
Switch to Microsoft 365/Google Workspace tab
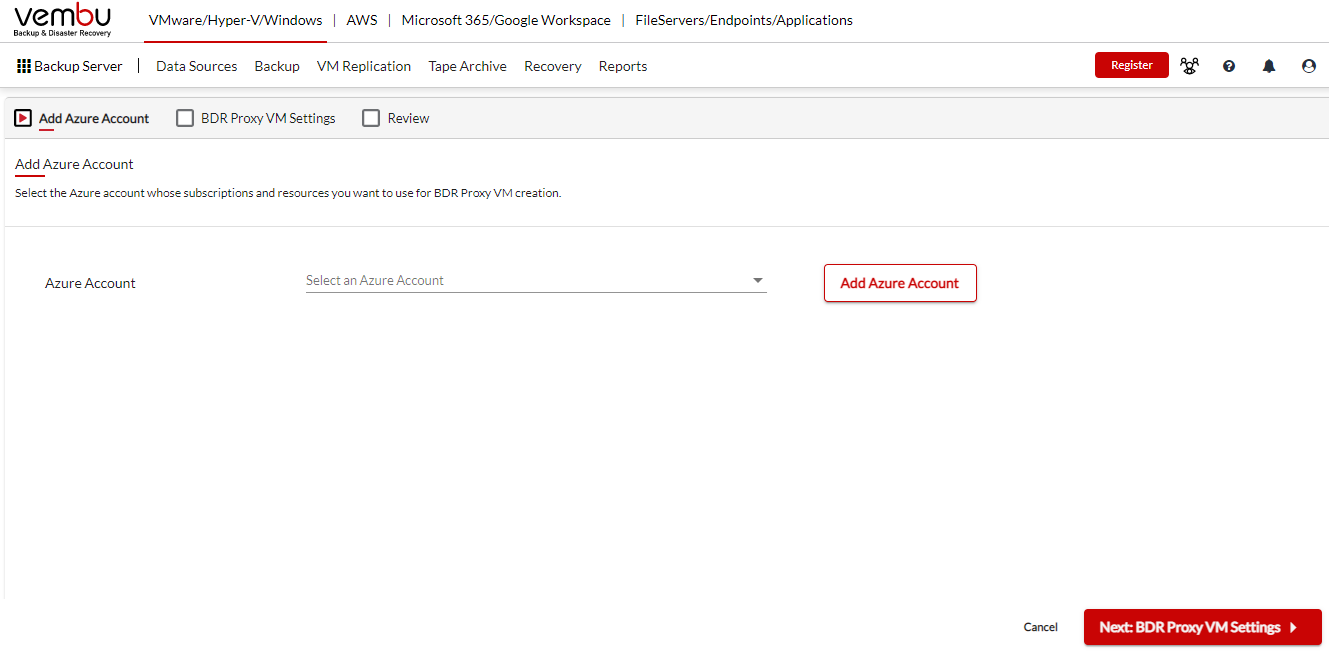tap(506, 20)
